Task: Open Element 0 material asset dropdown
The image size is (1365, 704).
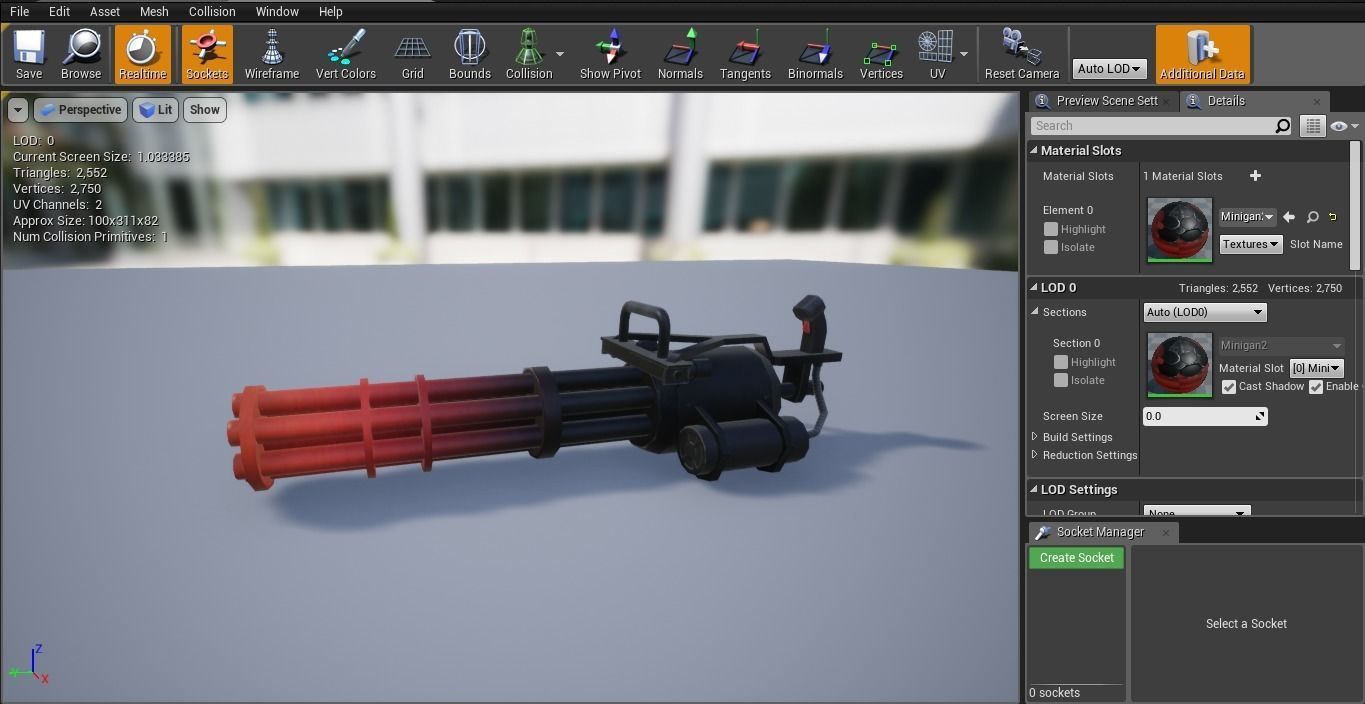Action: click(x=1247, y=217)
